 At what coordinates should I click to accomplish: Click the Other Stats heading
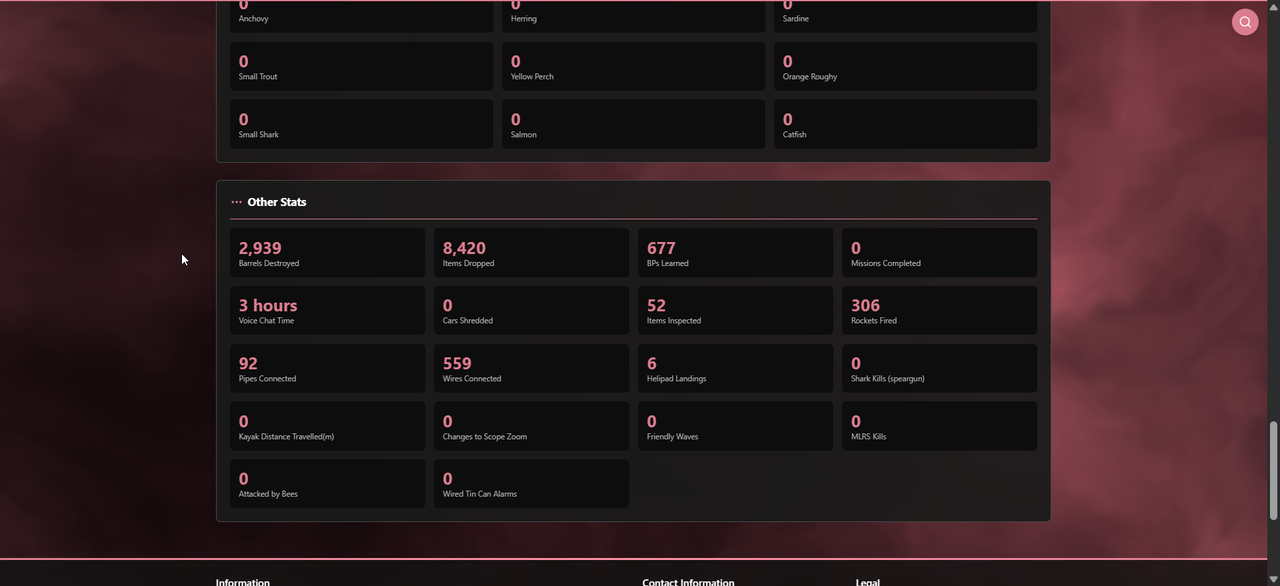point(277,202)
